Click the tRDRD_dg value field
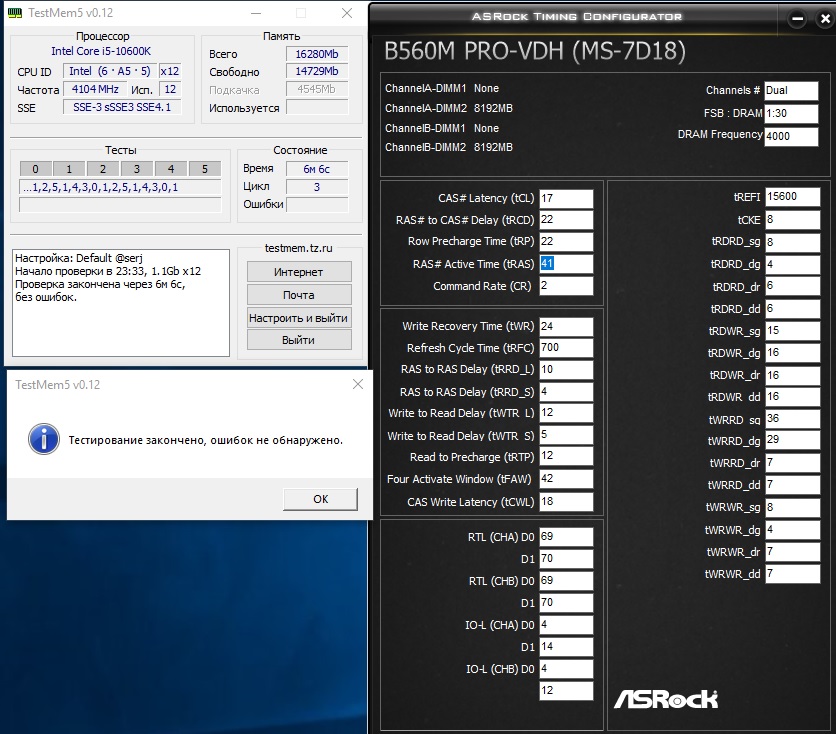 (x=792, y=264)
